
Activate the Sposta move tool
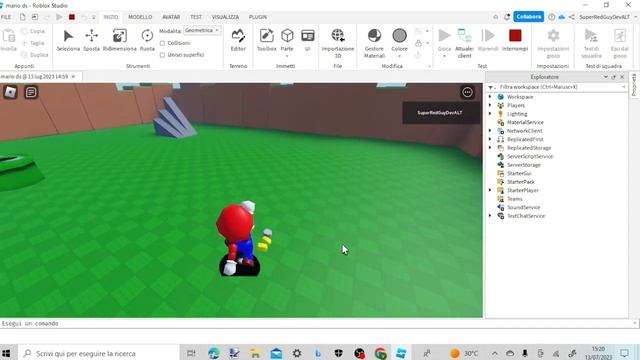coord(91,40)
